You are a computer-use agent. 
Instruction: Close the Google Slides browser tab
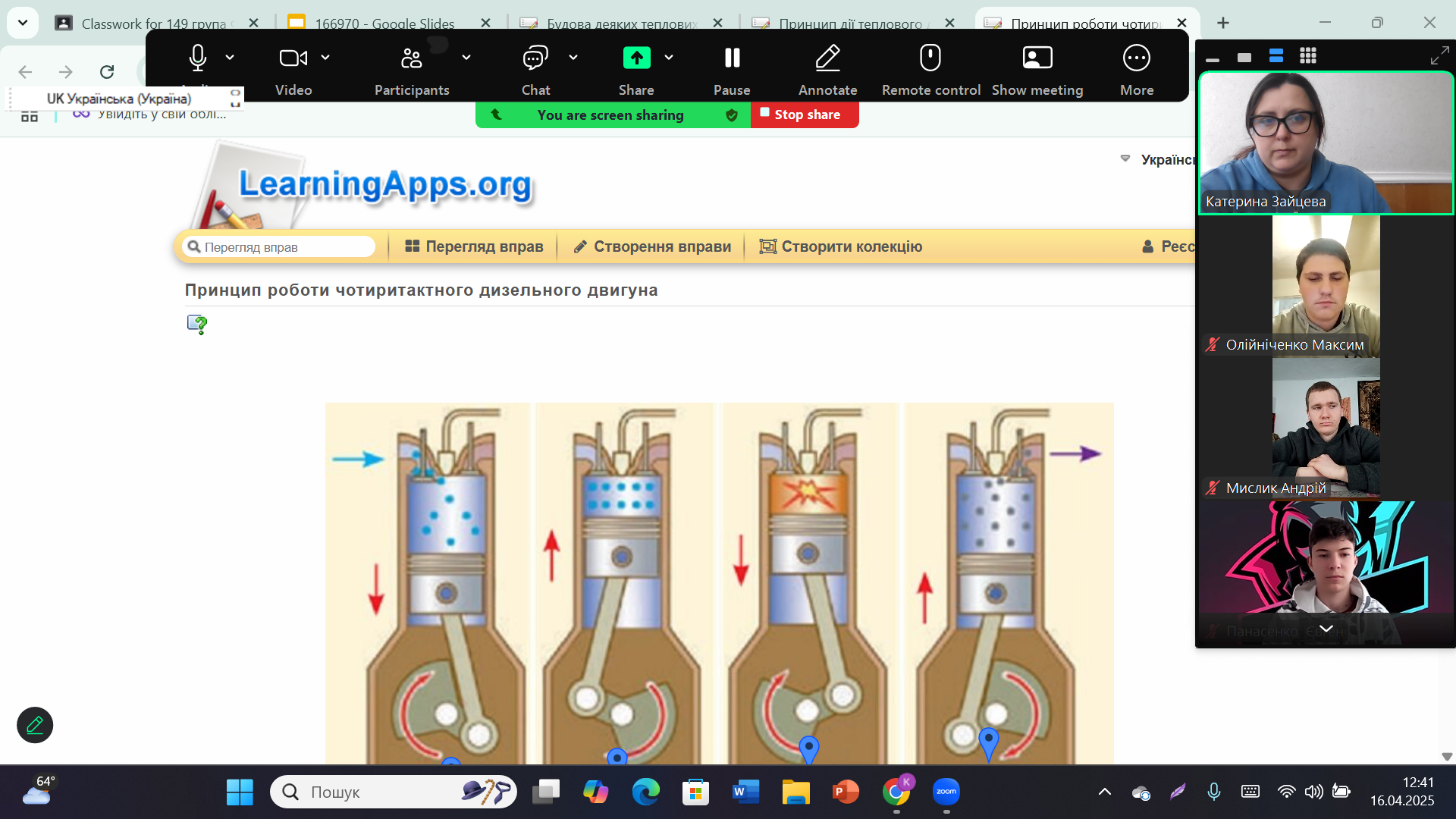[485, 24]
